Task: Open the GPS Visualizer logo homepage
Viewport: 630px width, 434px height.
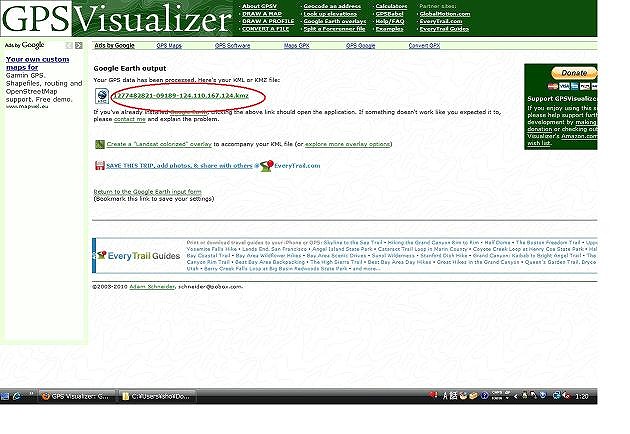Action: 117,18
